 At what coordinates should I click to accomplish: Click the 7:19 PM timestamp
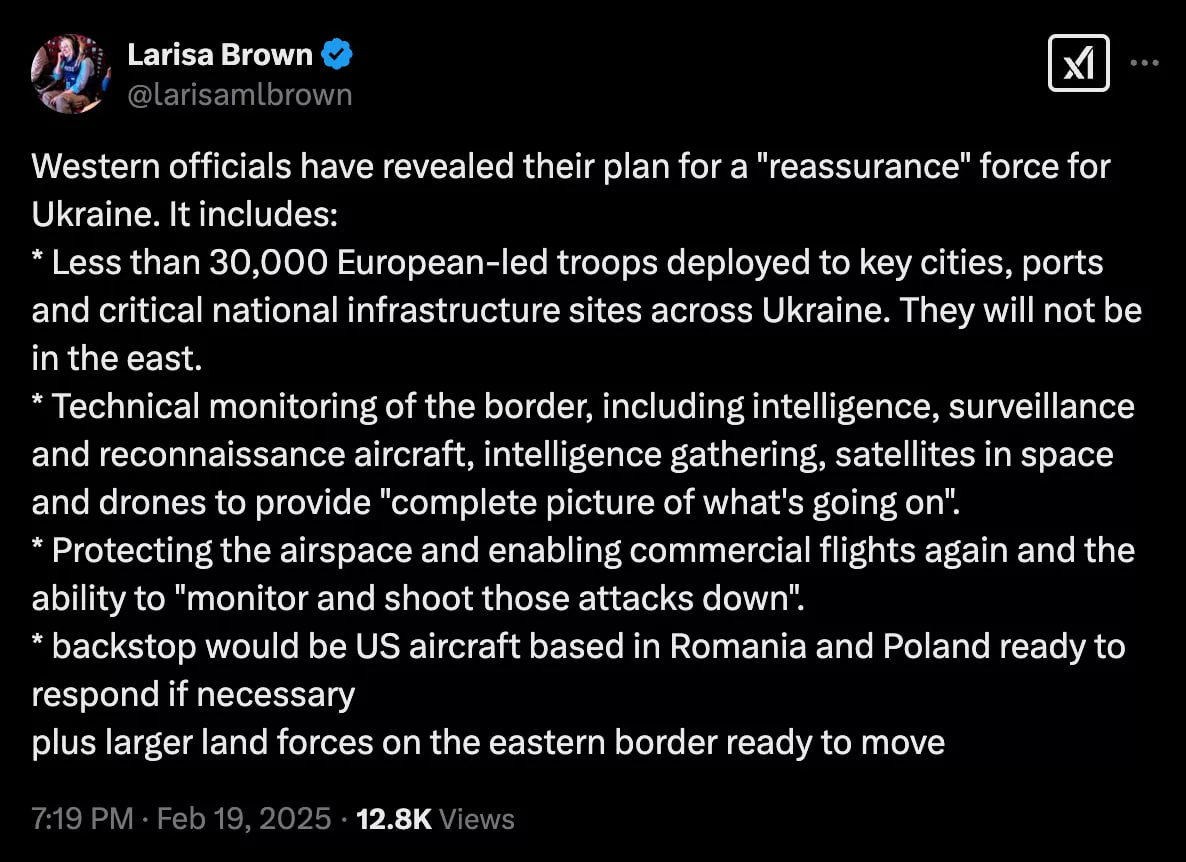[82, 819]
